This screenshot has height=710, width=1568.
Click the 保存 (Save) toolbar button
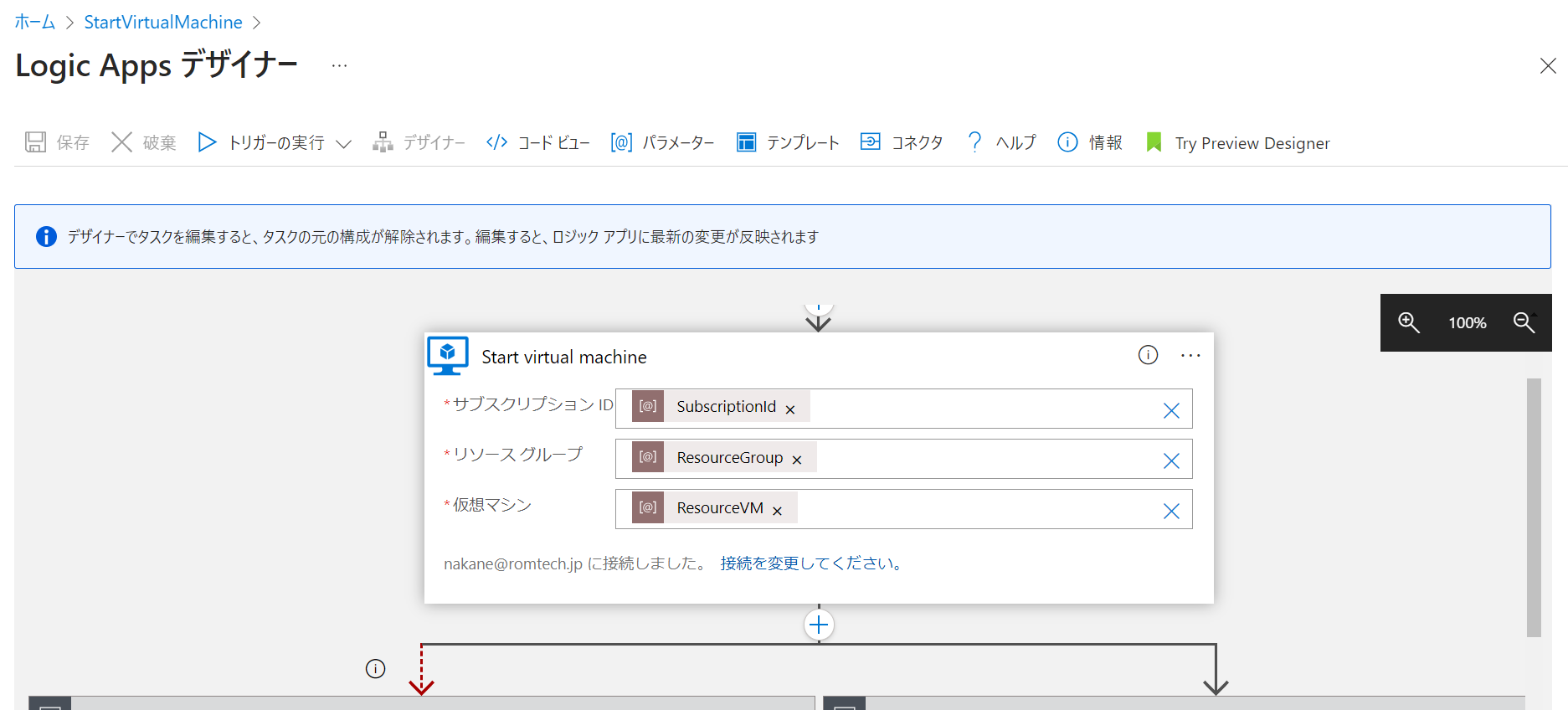[57, 142]
